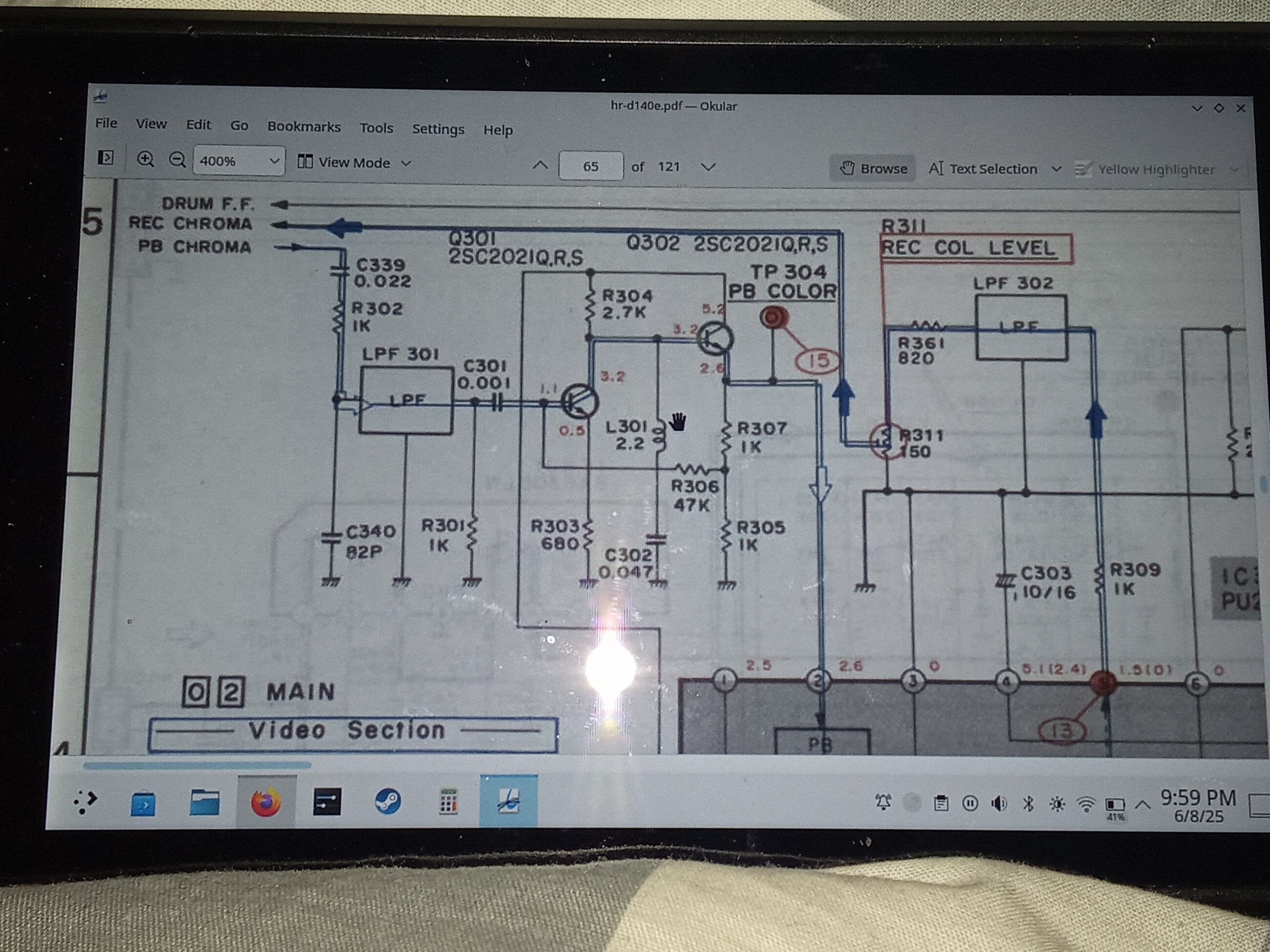Click the R306 47K resistor label
The width and height of the screenshot is (1270, 952).
click(x=694, y=496)
